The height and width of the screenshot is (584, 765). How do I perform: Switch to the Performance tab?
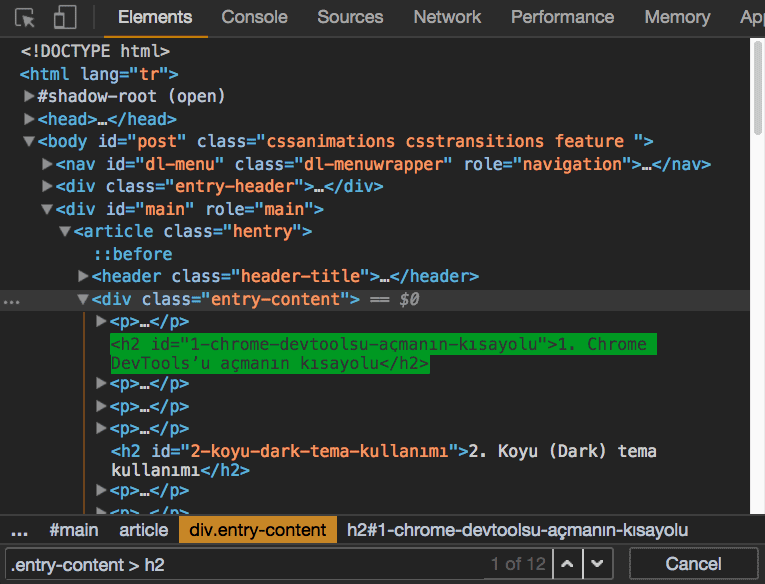pos(562,18)
